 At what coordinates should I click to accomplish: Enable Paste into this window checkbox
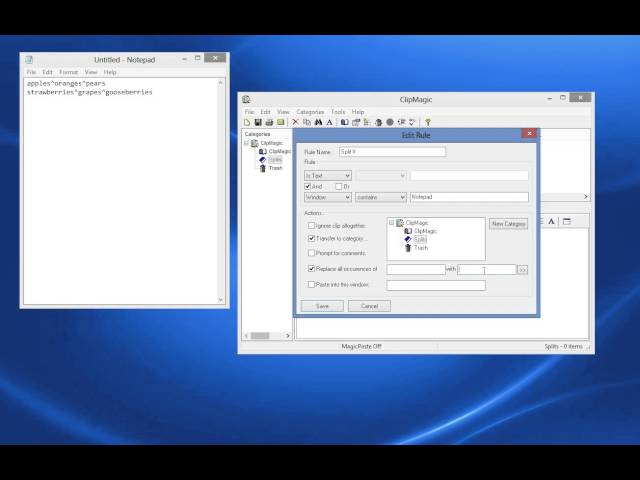pyautogui.click(x=311, y=284)
